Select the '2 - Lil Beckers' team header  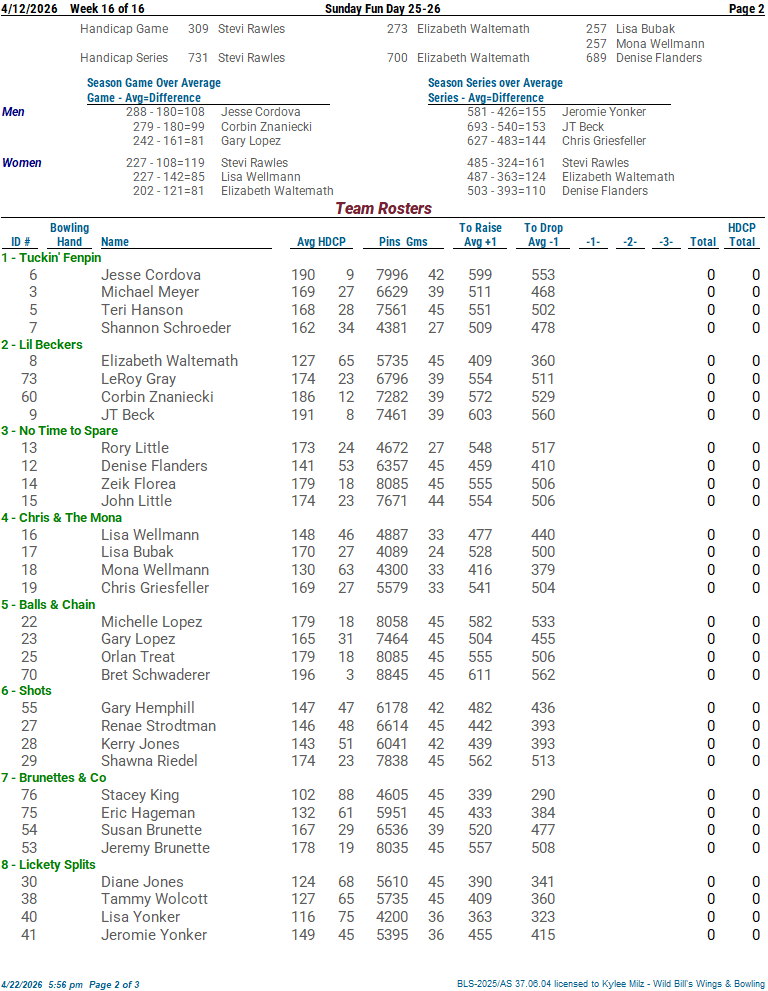42,344
